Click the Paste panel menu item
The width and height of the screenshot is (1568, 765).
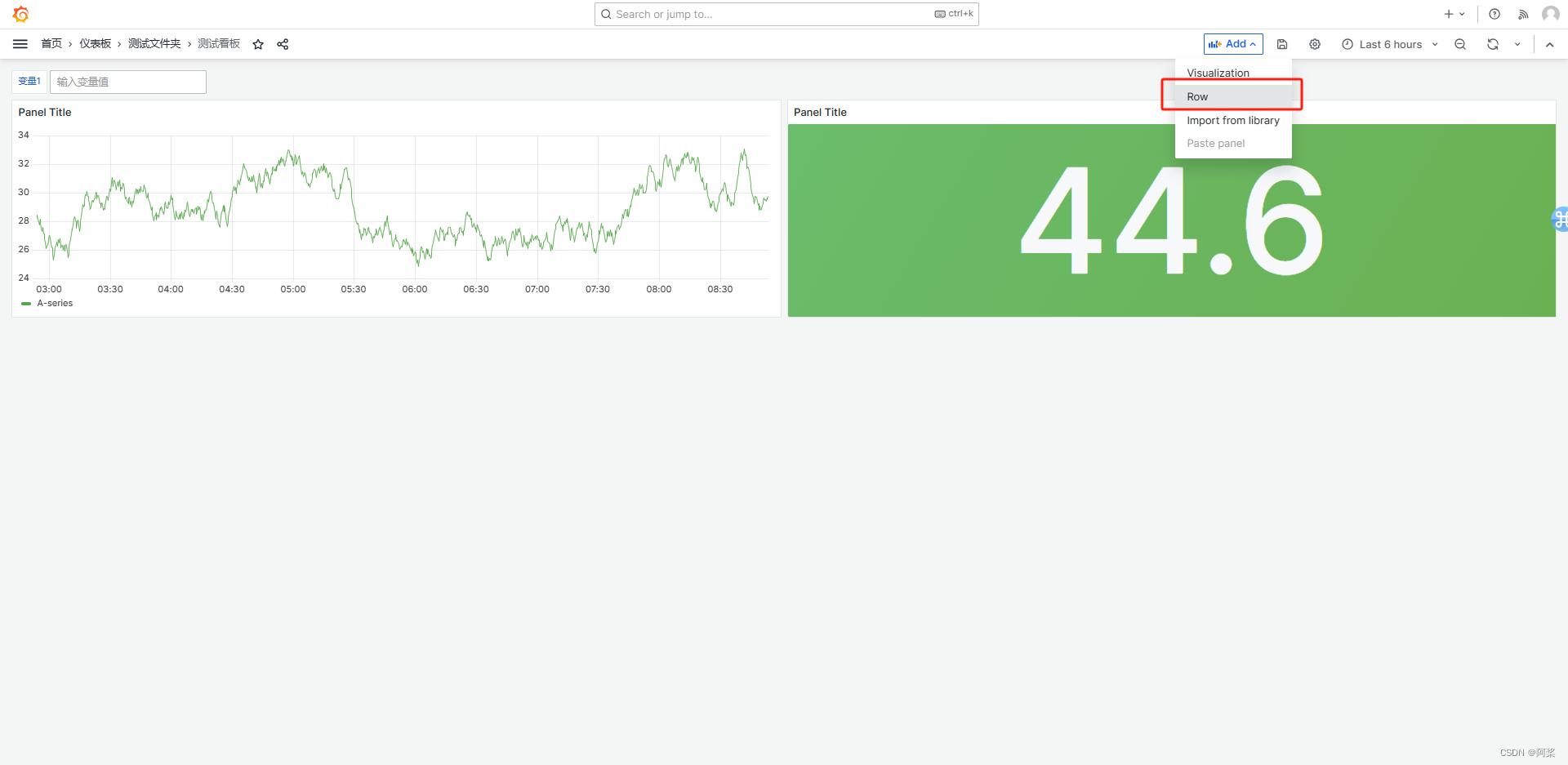[x=1233, y=143]
